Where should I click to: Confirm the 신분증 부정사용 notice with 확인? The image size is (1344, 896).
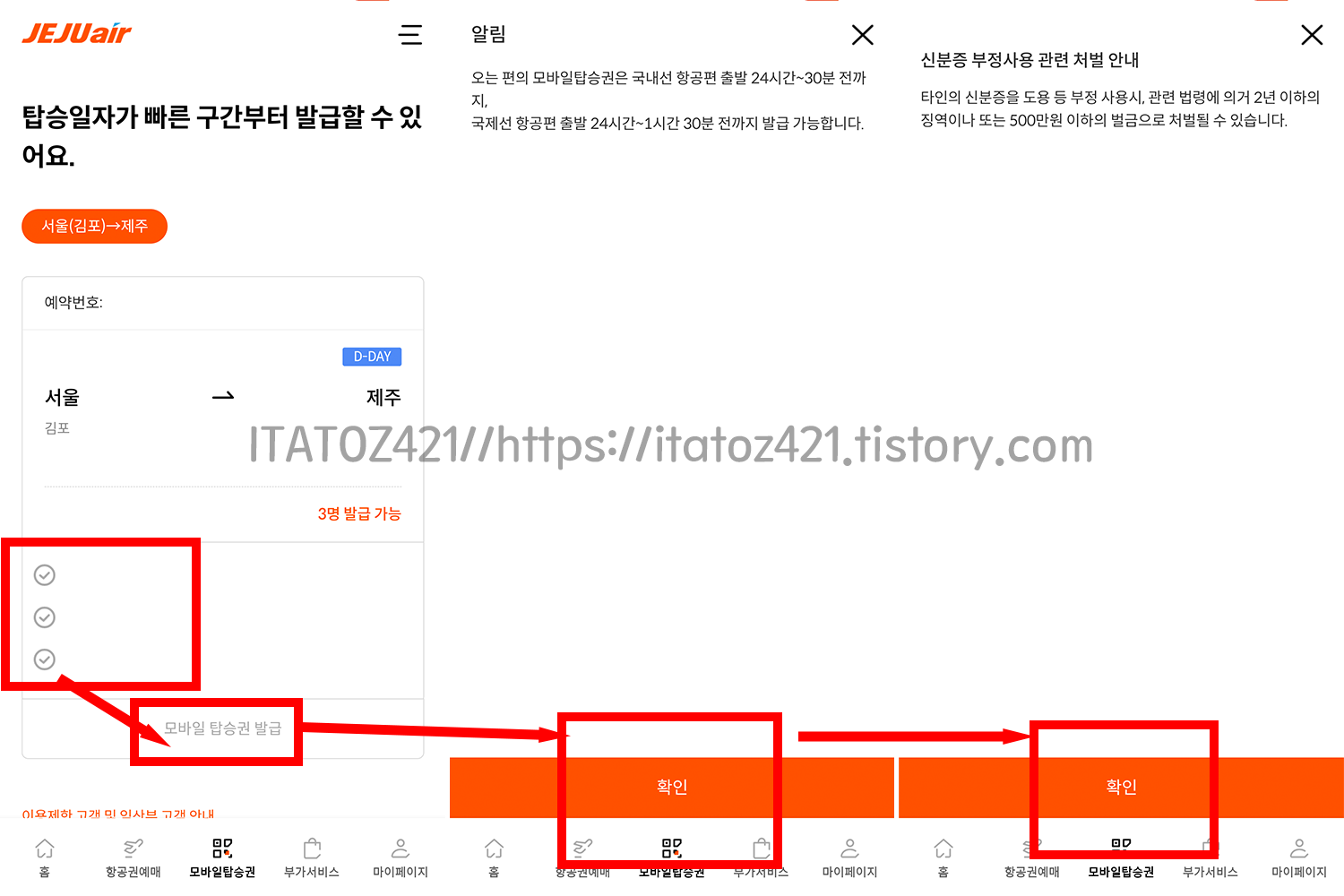(1121, 787)
